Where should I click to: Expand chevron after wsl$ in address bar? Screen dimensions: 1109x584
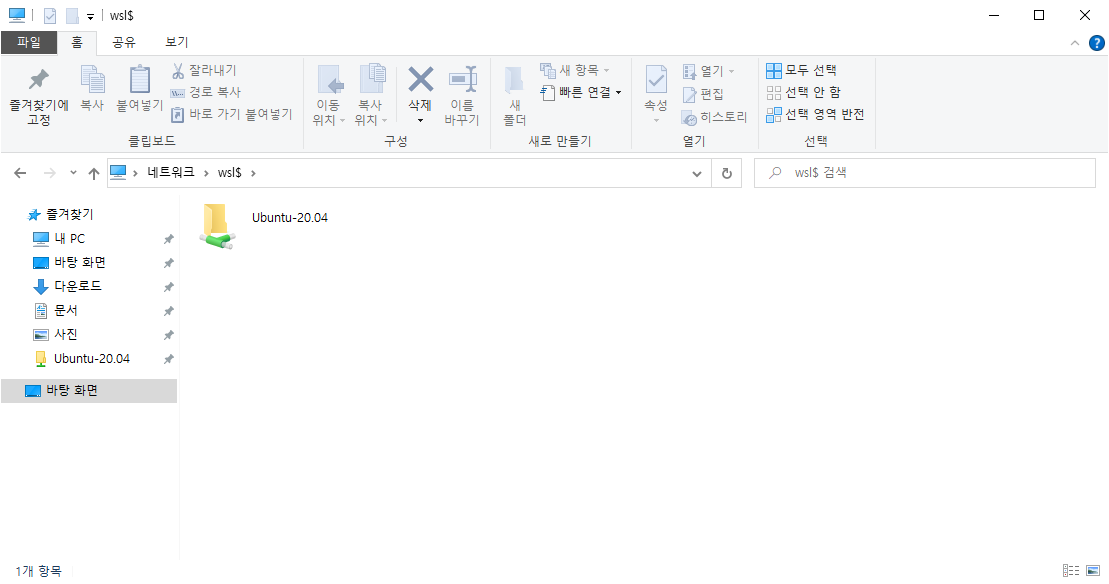point(253,173)
